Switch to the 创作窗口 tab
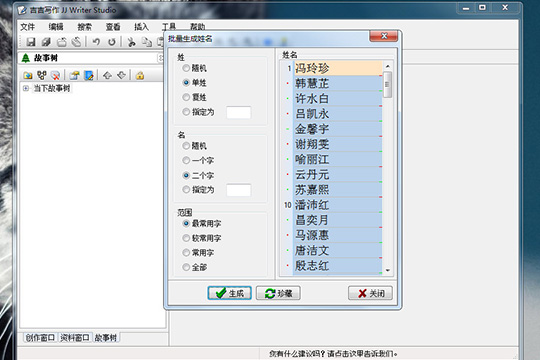540x360 pixels. point(40,338)
